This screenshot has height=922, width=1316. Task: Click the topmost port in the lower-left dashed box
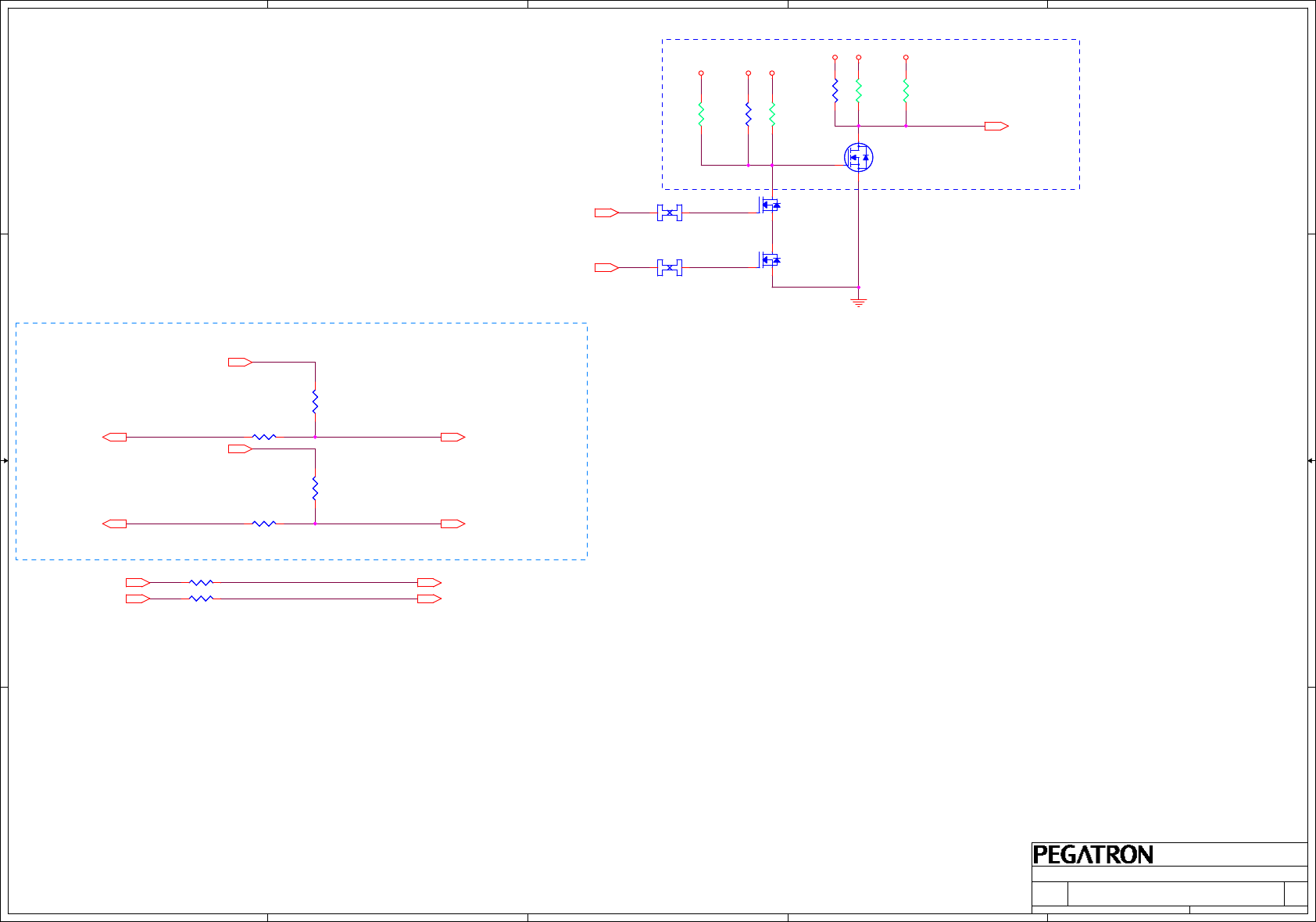tap(240, 362)
